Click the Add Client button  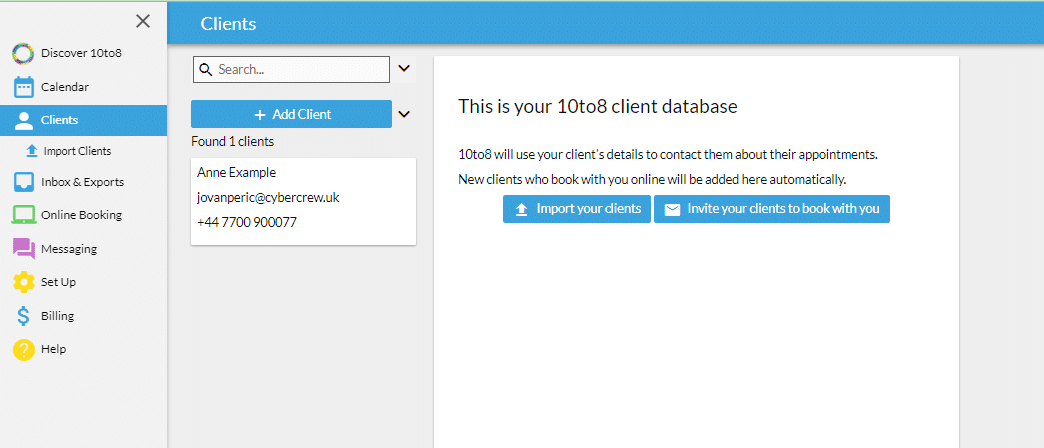[x=291, y=114]
